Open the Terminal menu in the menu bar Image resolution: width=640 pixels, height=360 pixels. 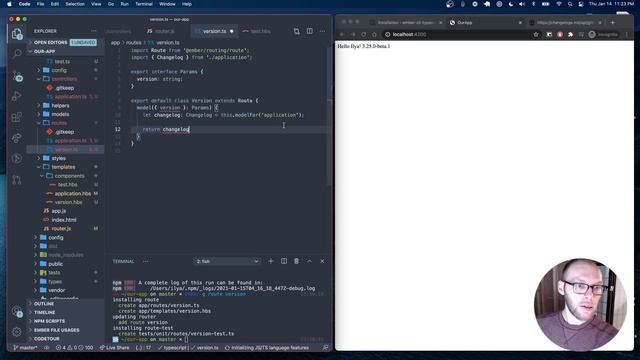pyautogui.click(x=144, y=4)
